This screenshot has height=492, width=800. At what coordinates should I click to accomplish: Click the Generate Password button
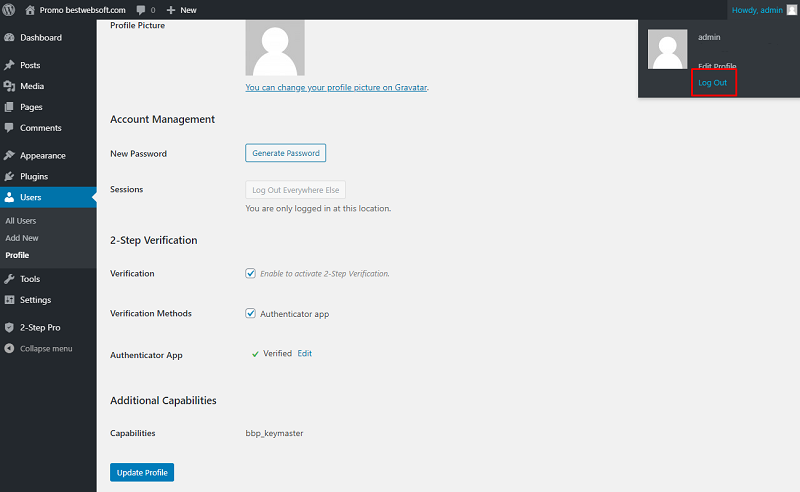pos(286,153)
